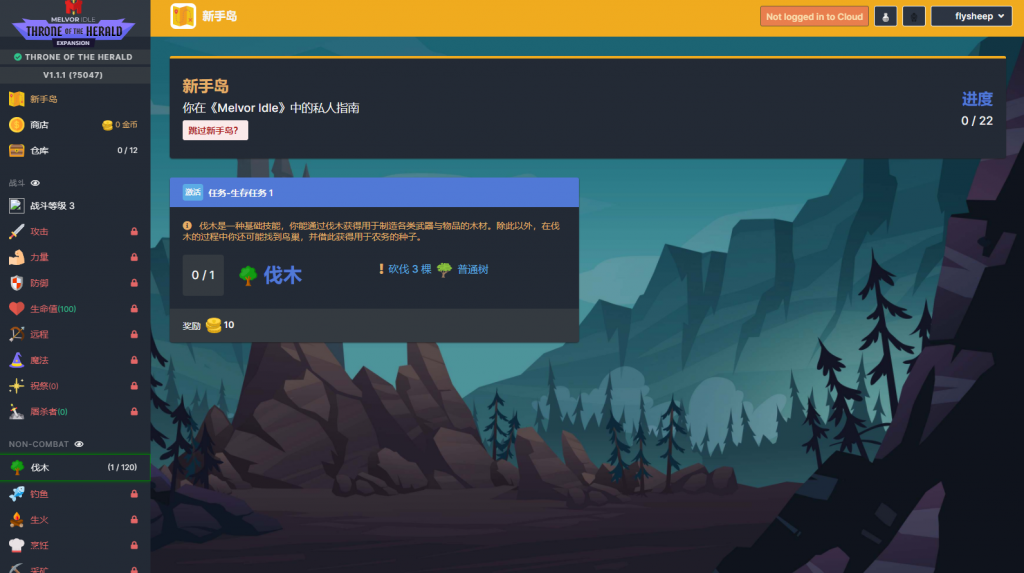This screenshot has width=1024, height=573.
Task: Click the 跳过新手岛? skip tutorial button
Action: coord(215,130)
